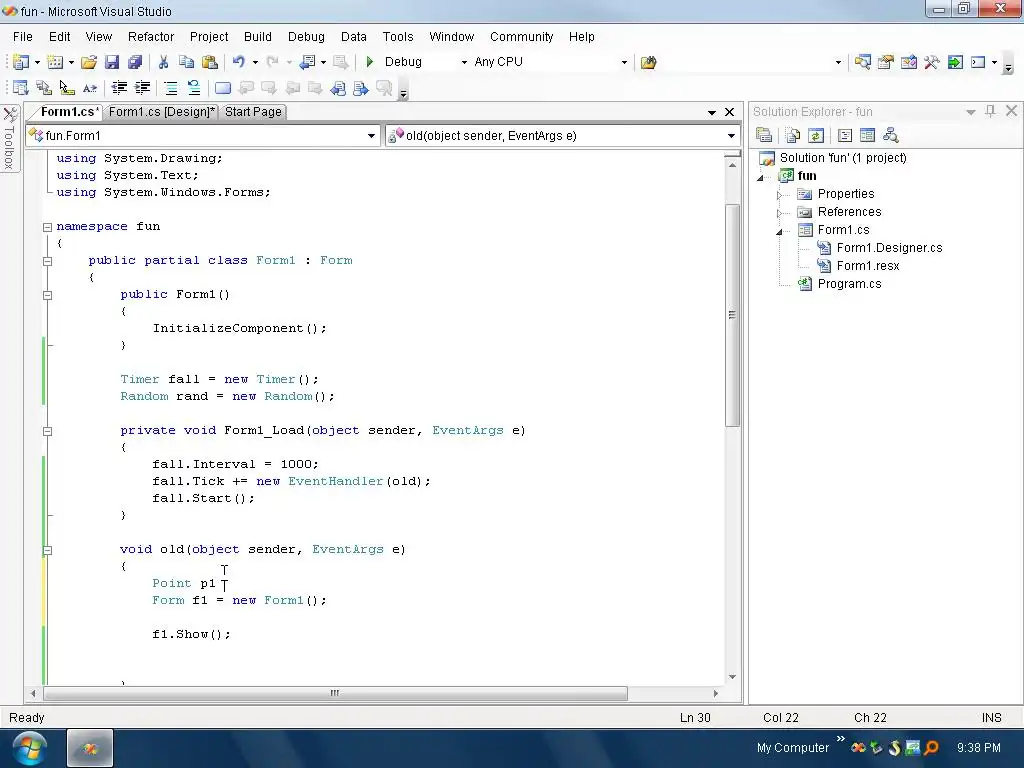Click the Display Parameter Info icon

click(44, 88)
